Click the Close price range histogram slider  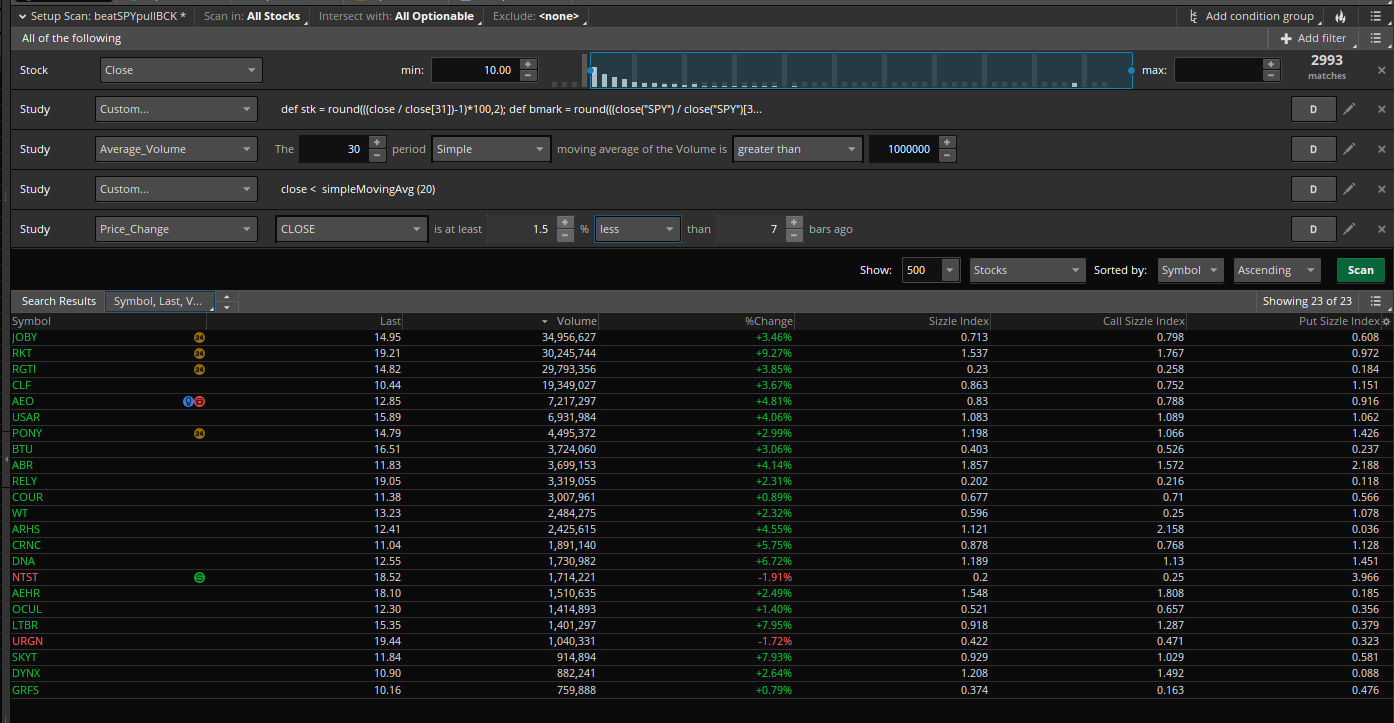pyautogui.click(x=860, y=70)
